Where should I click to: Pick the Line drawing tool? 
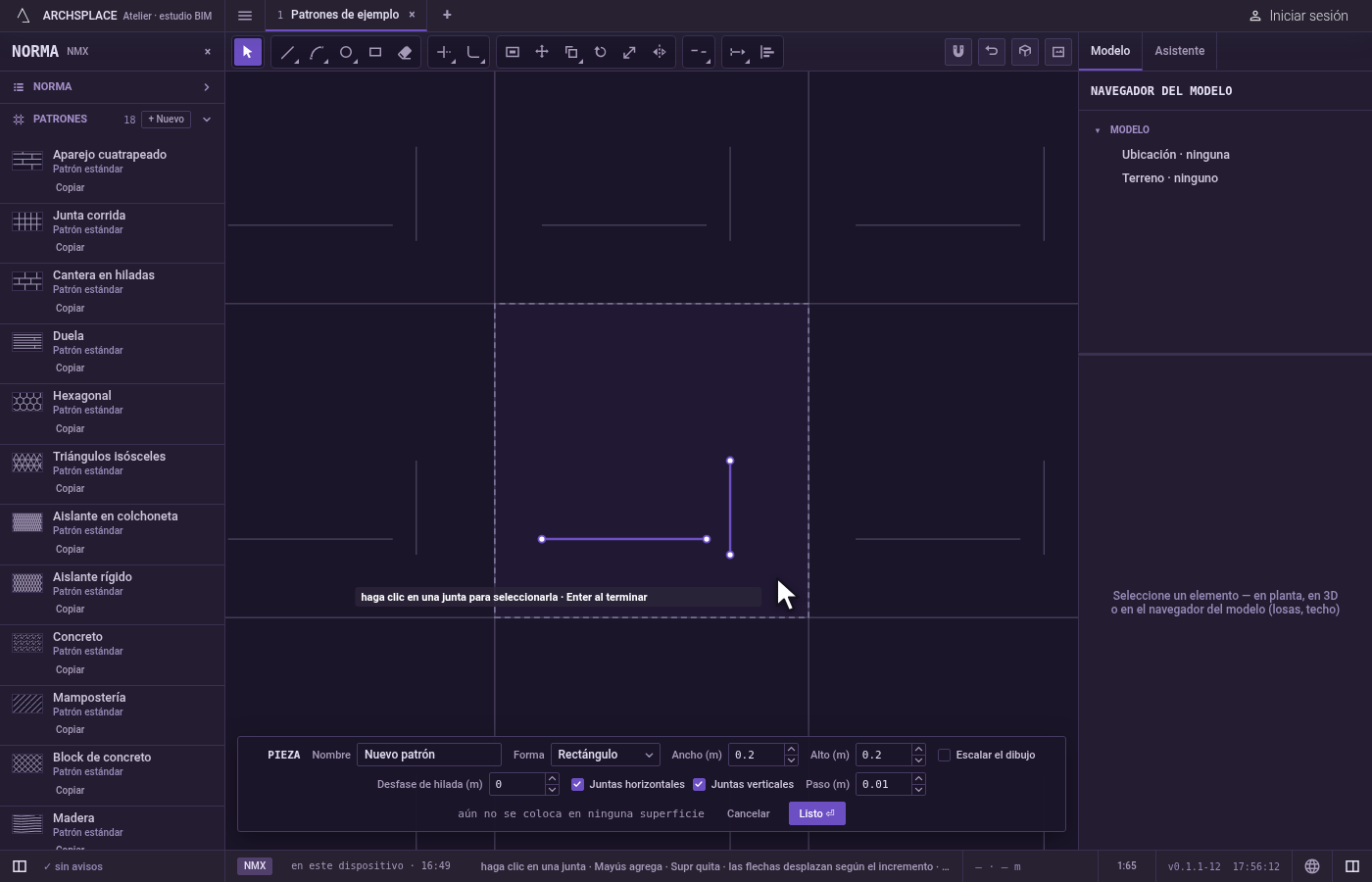287,52
